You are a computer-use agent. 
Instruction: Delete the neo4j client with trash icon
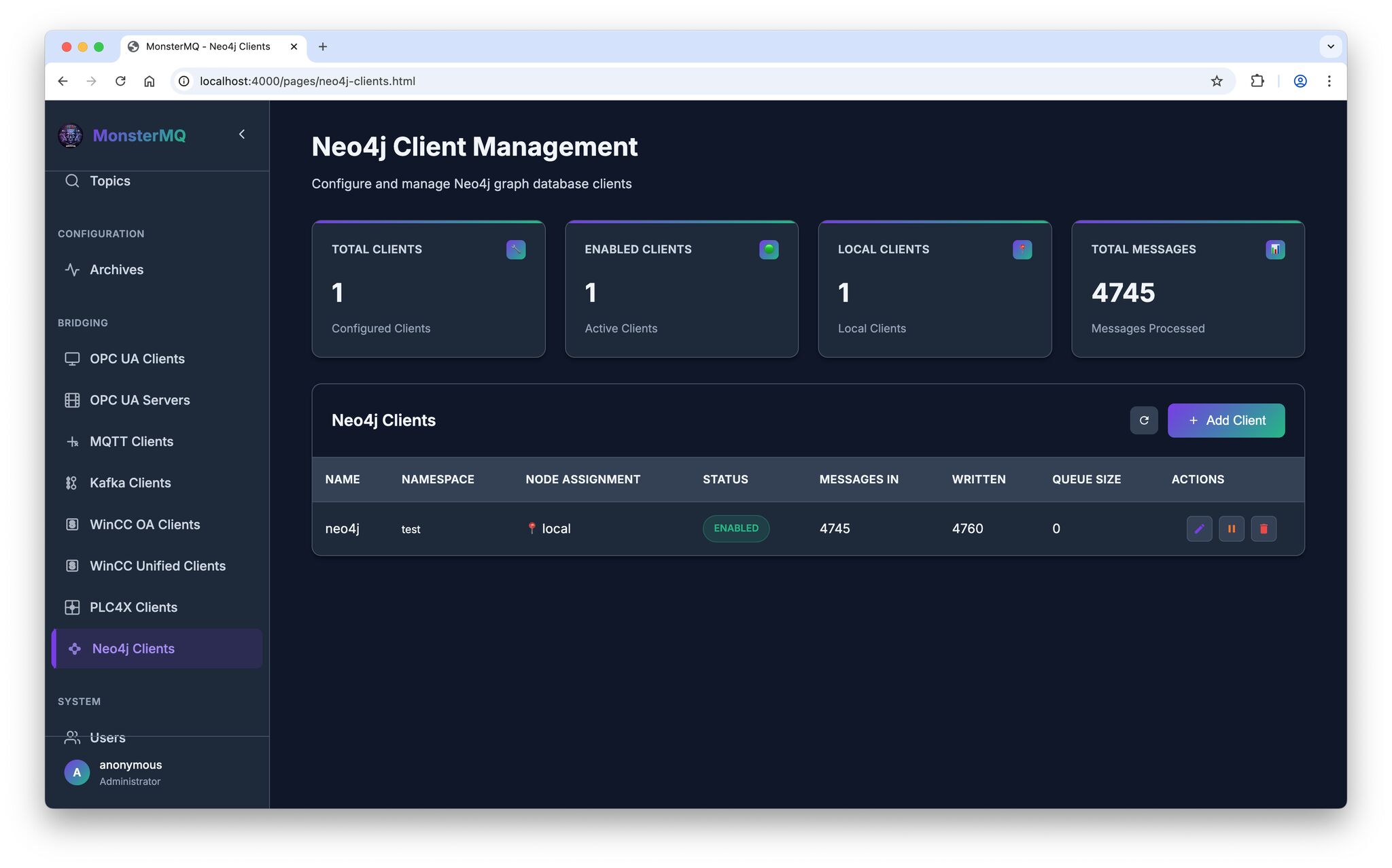(x=1264, y=529)
